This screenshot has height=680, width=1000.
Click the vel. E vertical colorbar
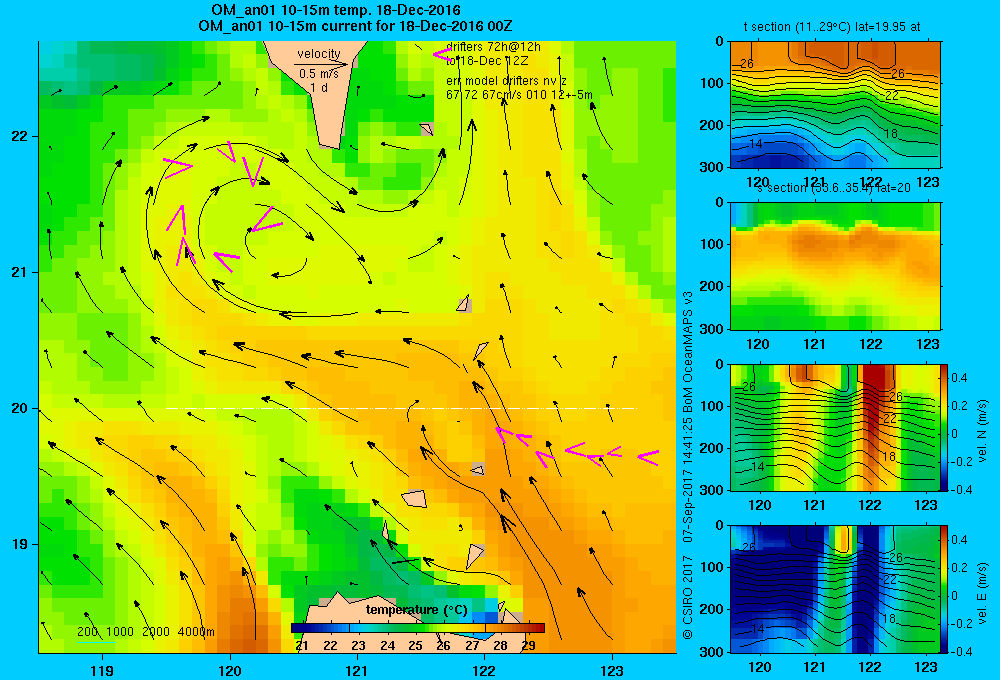pos(945,589)
